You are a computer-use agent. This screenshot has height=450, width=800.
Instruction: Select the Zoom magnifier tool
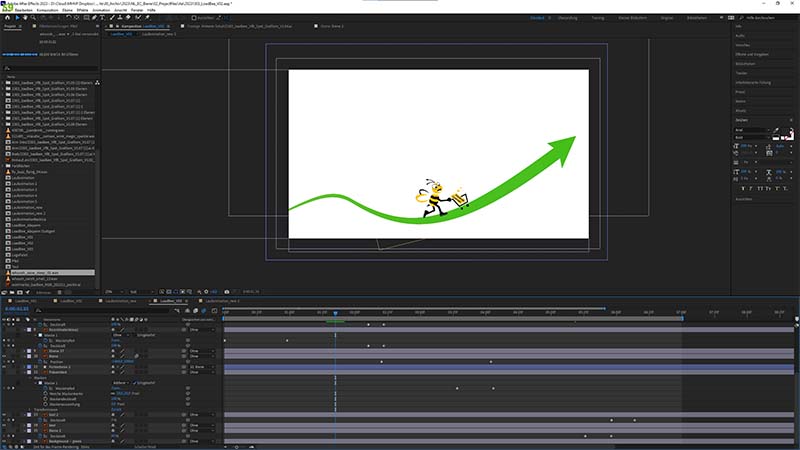point(33,17)
